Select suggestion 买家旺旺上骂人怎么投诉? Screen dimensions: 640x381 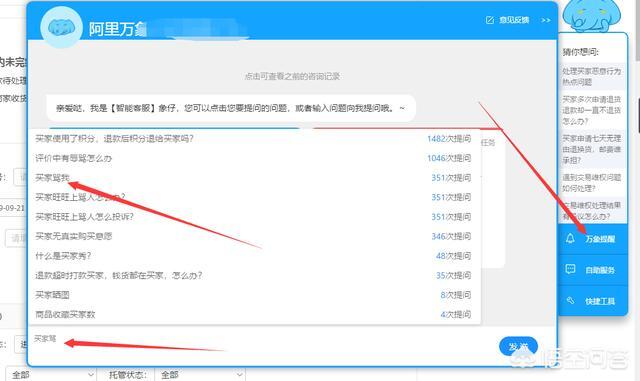84,217
